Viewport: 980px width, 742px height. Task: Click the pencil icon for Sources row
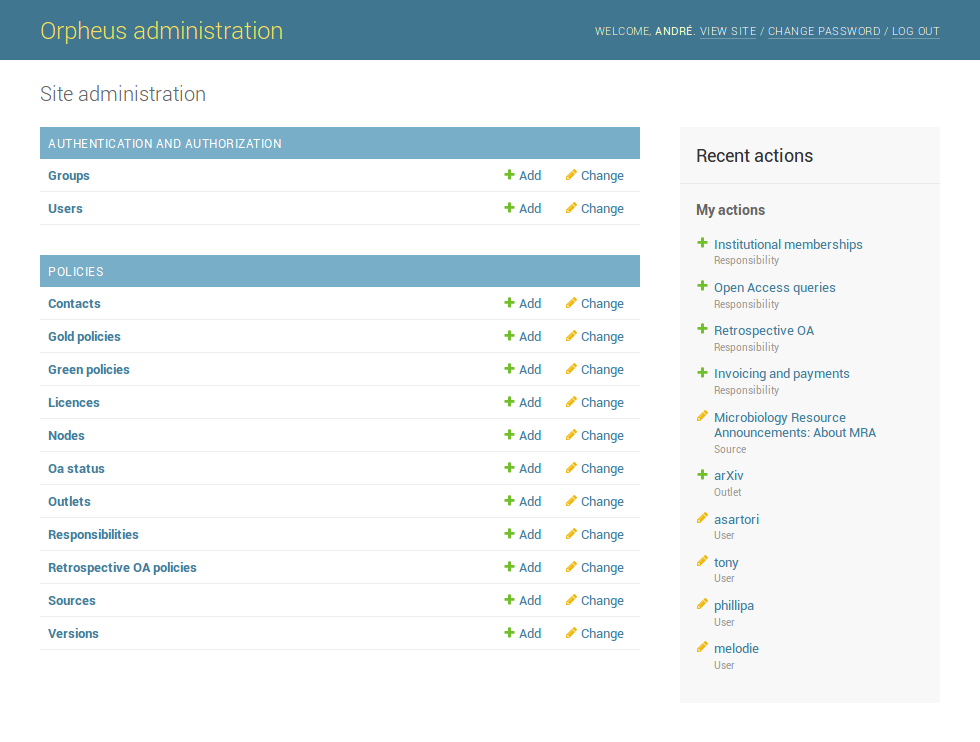(571, 600)
